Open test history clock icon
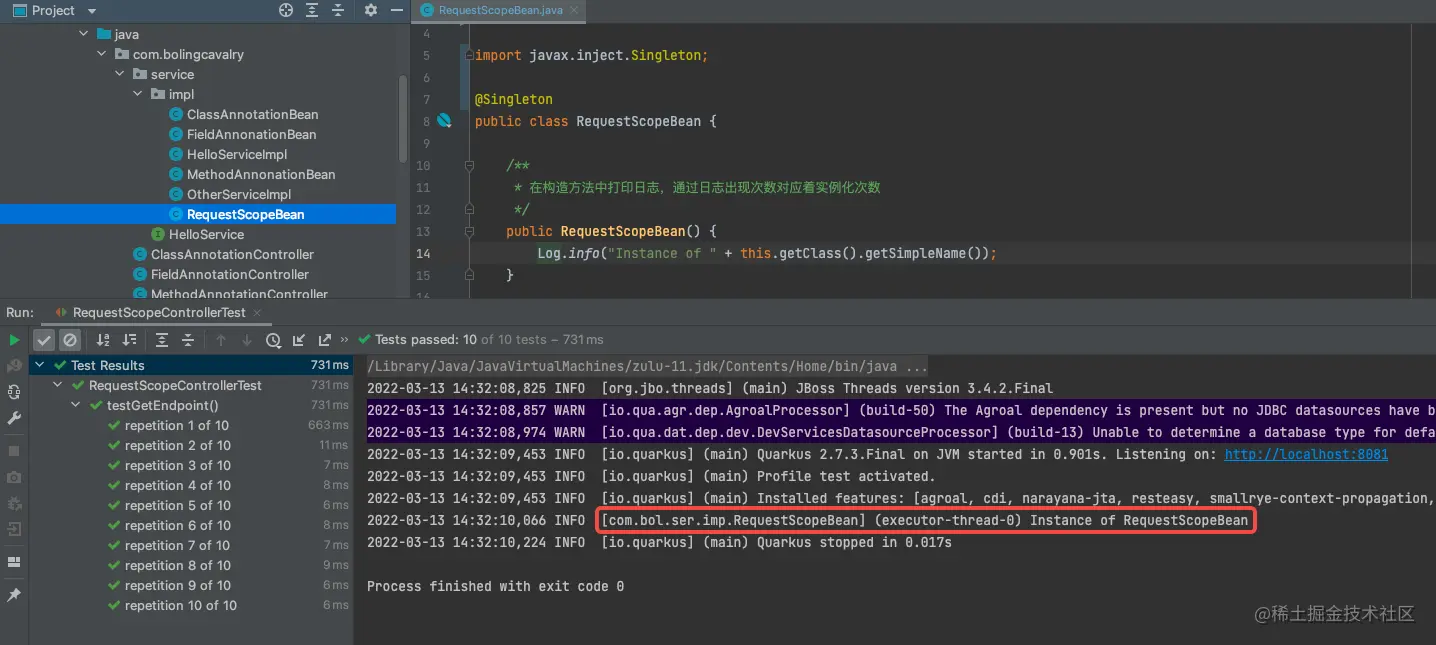This screenshot has height=645, width=1436. [273, 340]
